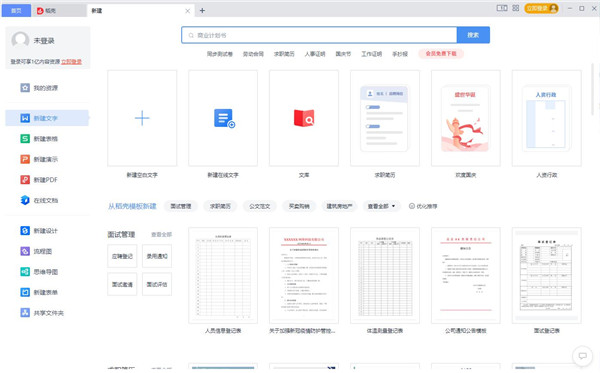Click the 未登录 label in sidebar
This screenshot has width=600, height=373.
(x=44, y=41)
